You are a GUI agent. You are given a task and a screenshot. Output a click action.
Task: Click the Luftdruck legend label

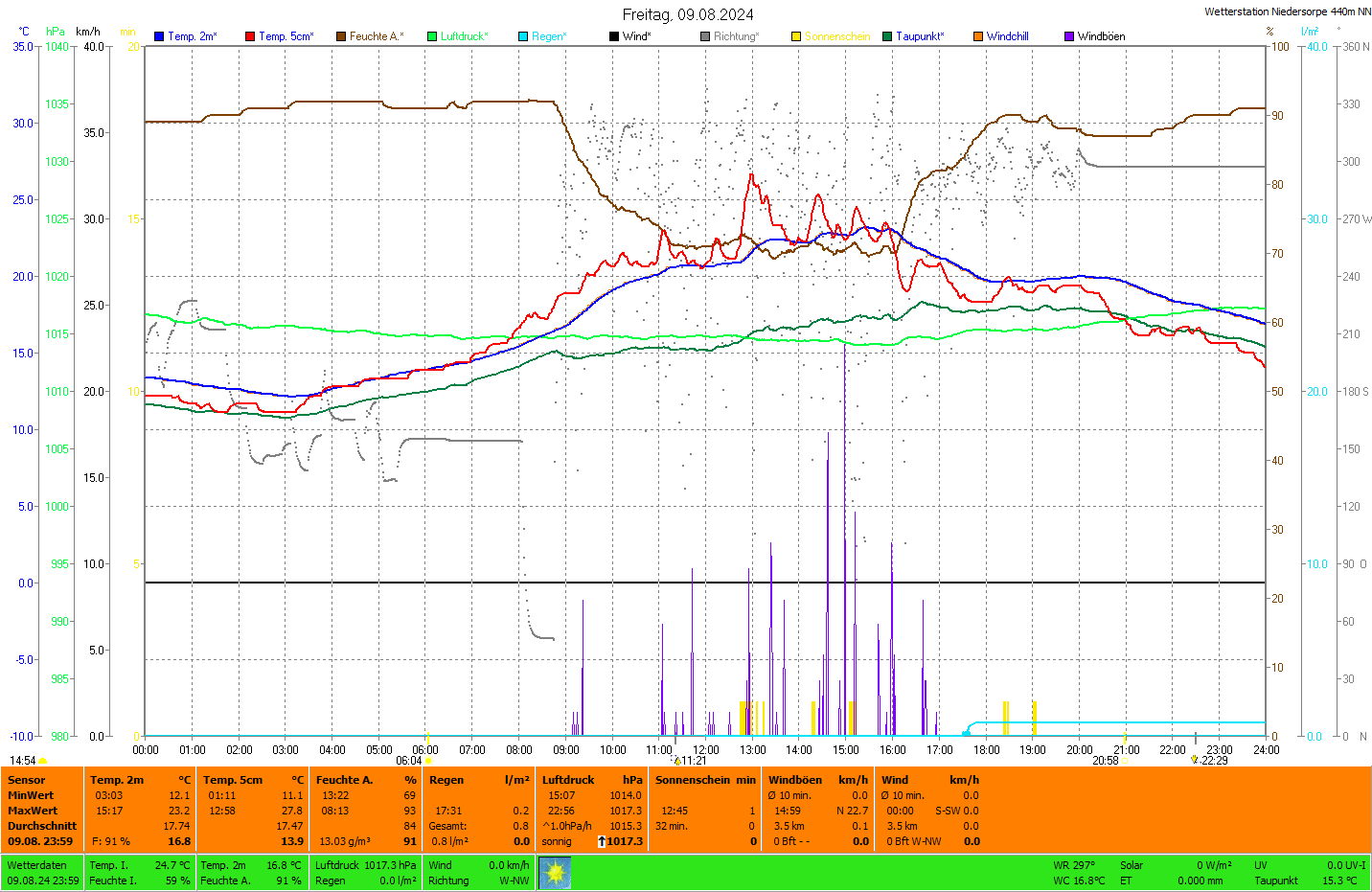464,36
